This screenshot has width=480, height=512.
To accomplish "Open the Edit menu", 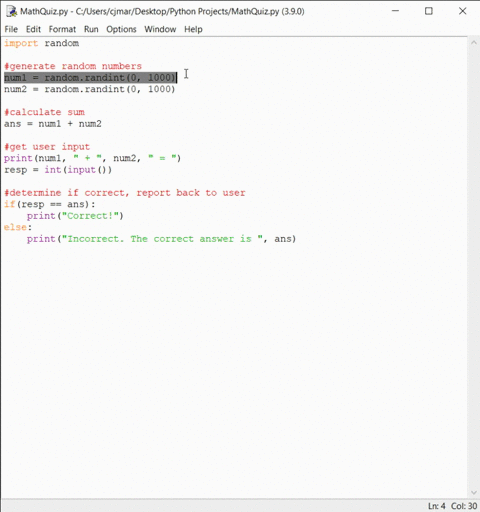I will click(33, 29).
